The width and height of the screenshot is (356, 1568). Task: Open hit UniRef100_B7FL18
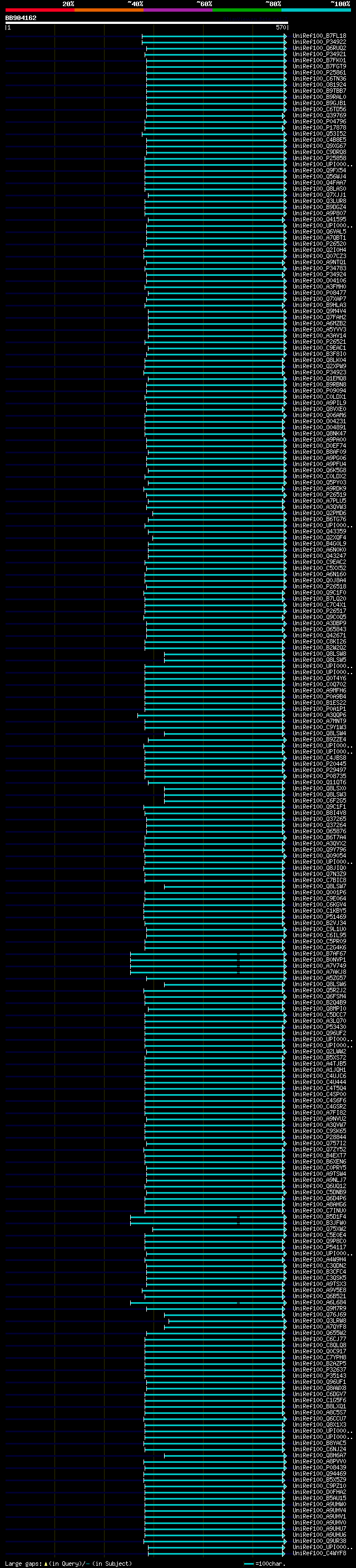[319, 36]
